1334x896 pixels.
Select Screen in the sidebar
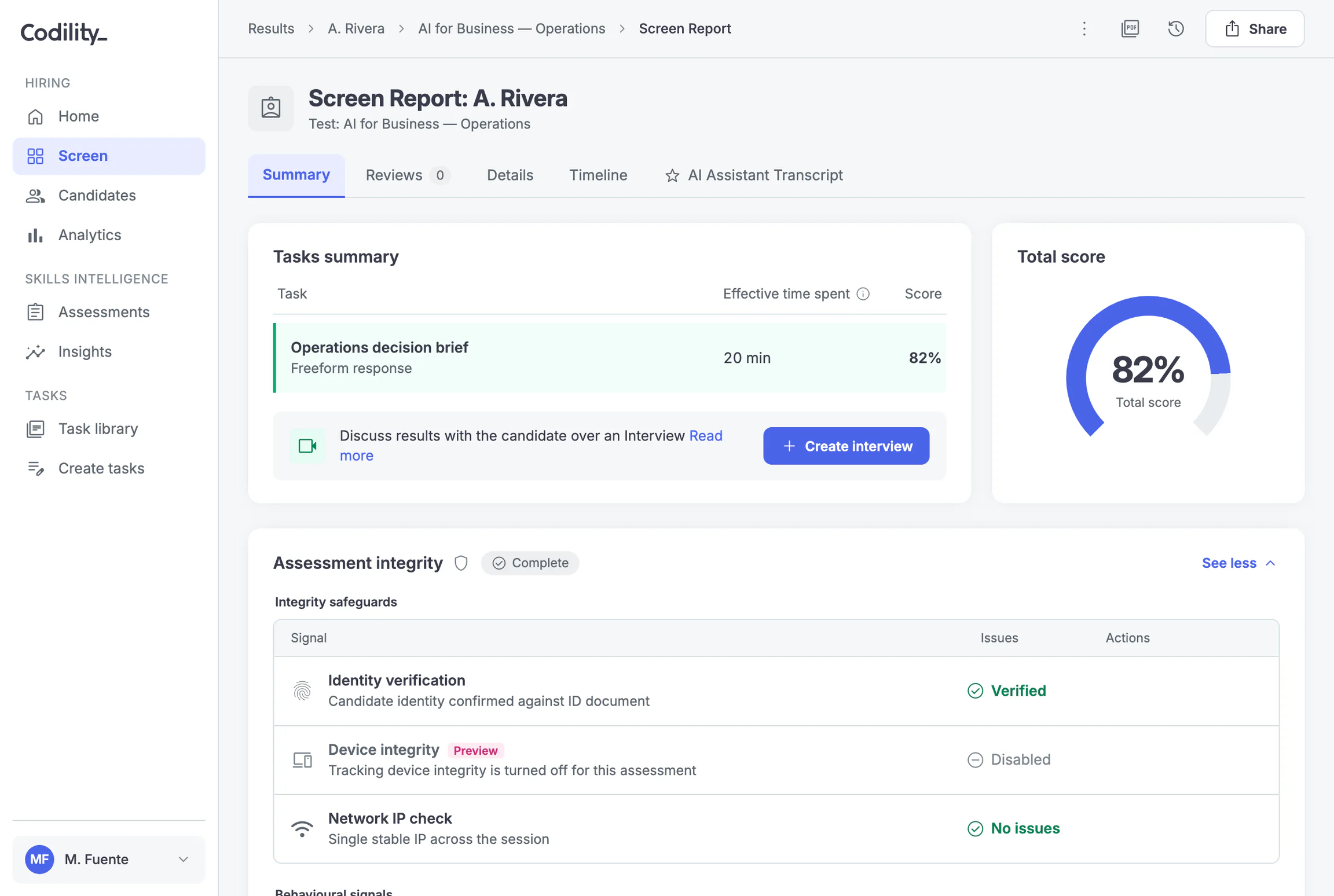click(x=109, y=156)
